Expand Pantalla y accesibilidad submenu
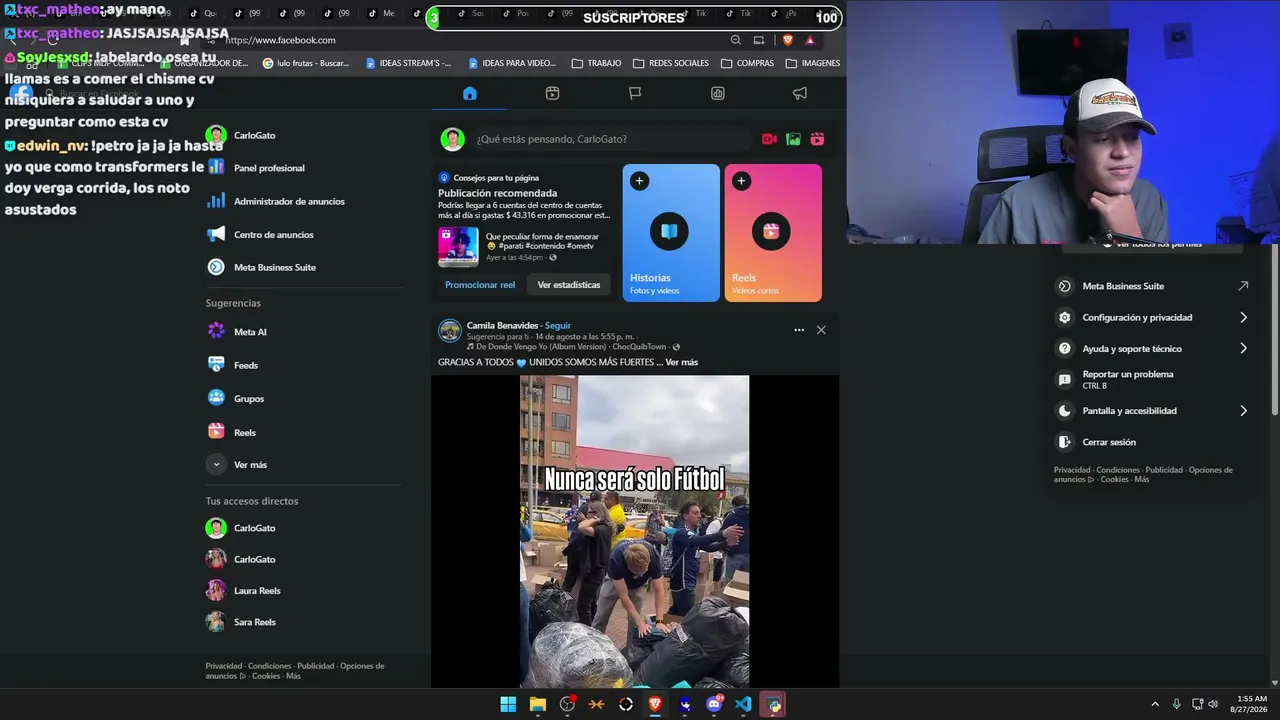The image size is (1280, 720). pos(1243,410)
